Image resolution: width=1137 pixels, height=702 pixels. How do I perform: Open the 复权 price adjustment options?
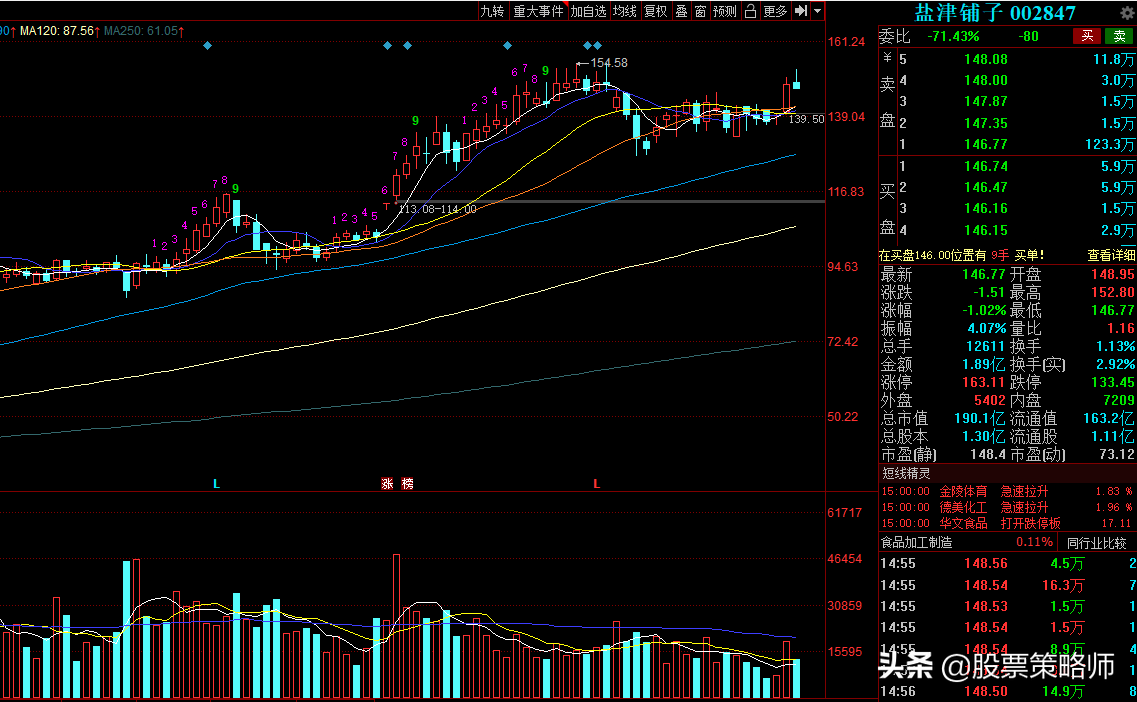(x=655, y=12)
